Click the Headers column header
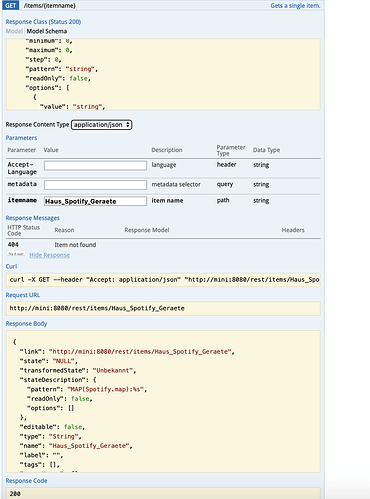Image resolution: width=370 pixels, height=499 pixels. (x=293, y=230)
